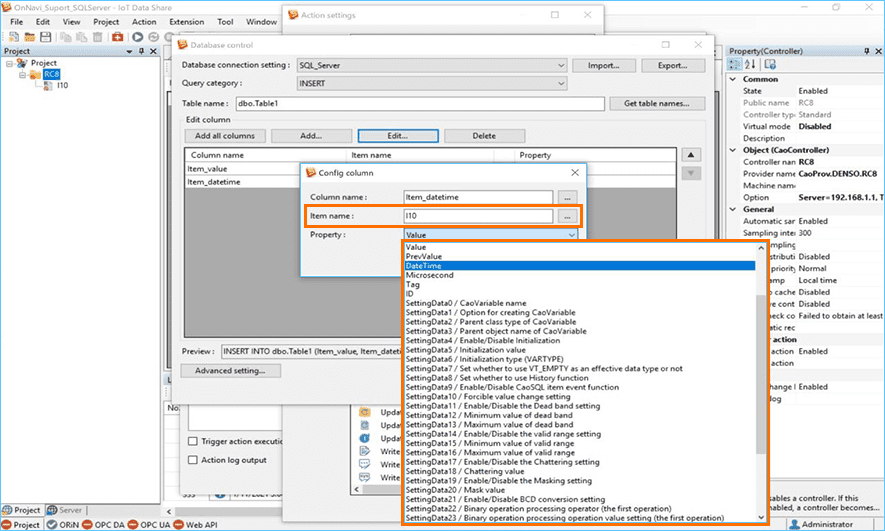The width and height of the screenshot is (885, 531).
Task: Open the Extension menu
Action: (x=186, y=21)
